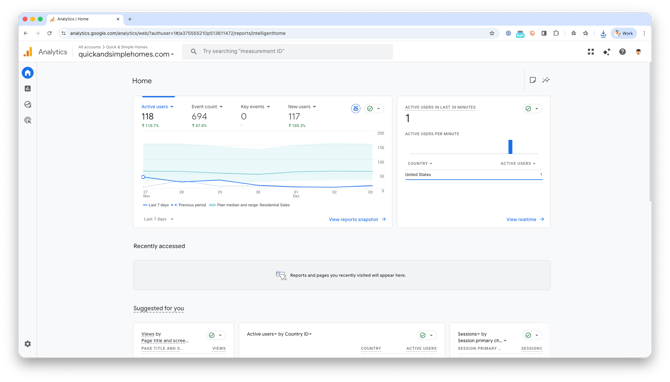Open Admin settings gear icon
The width and height of the screenshot is (670, 382).
click(28, 344)
